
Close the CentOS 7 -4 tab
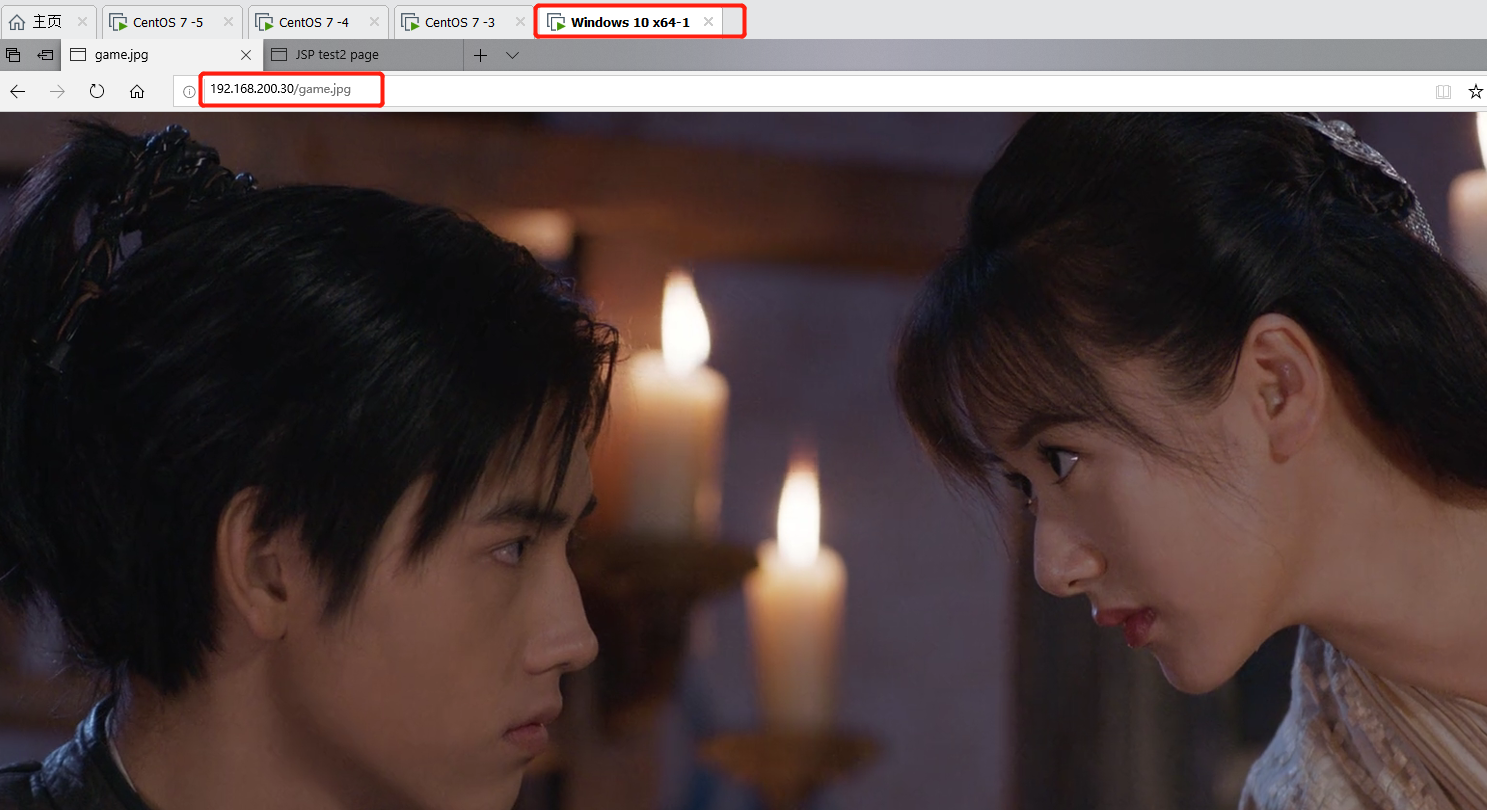click(x=374, y=22)
